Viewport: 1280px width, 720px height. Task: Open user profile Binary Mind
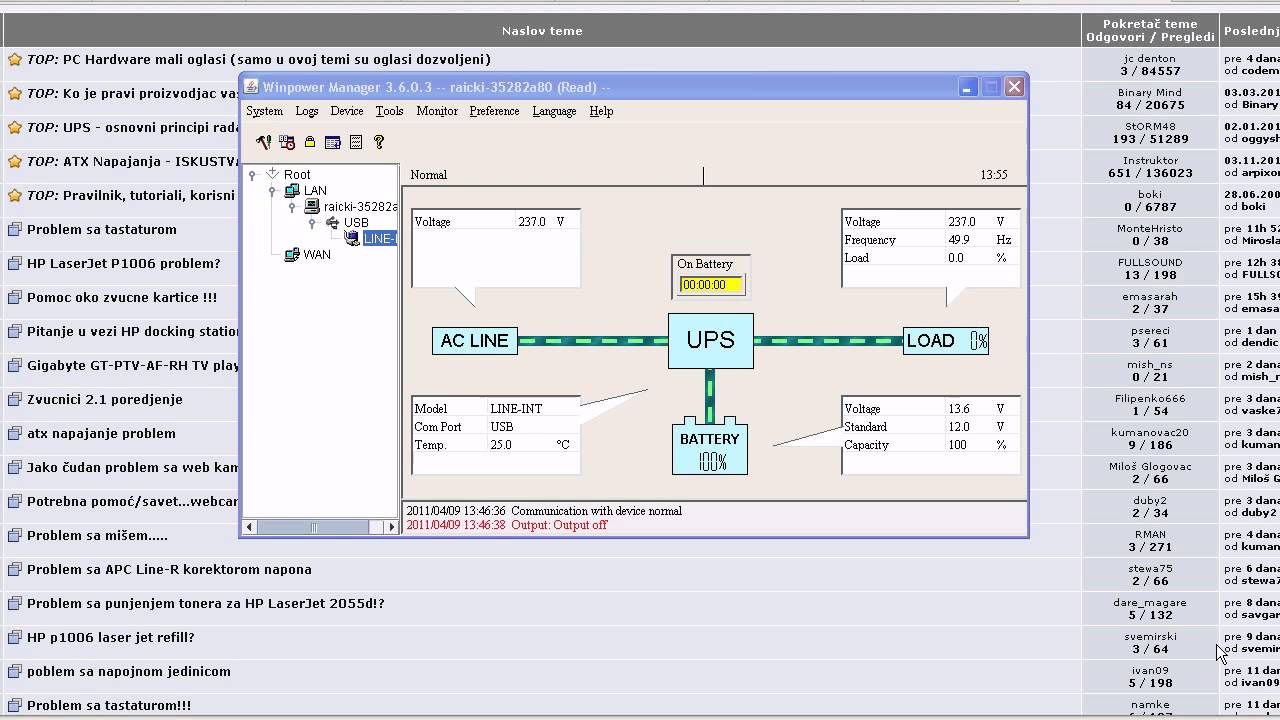(x=1150, y=93)
